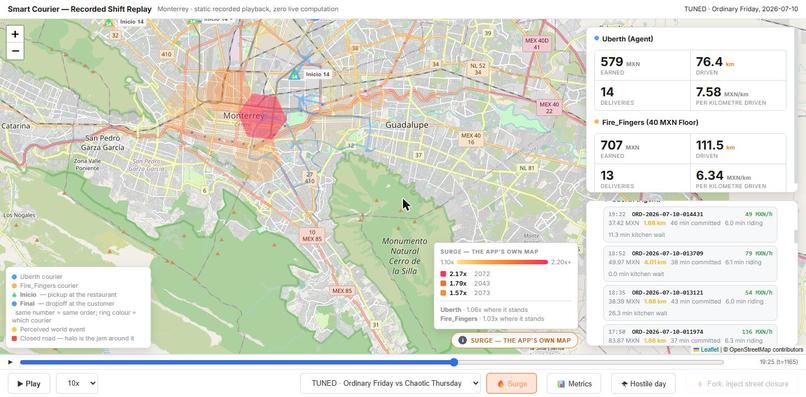Click the Leaflet flag icon in attribution

coord(697,350)
